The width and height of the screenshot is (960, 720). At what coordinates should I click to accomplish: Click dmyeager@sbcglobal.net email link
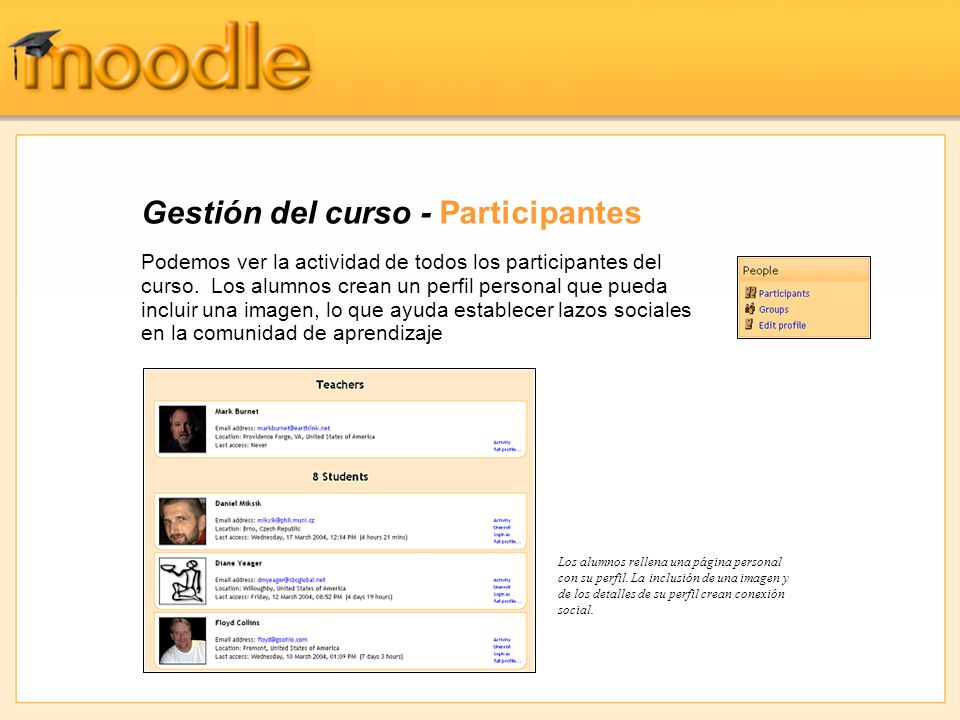pyautogui.click(x=291, y=580)
